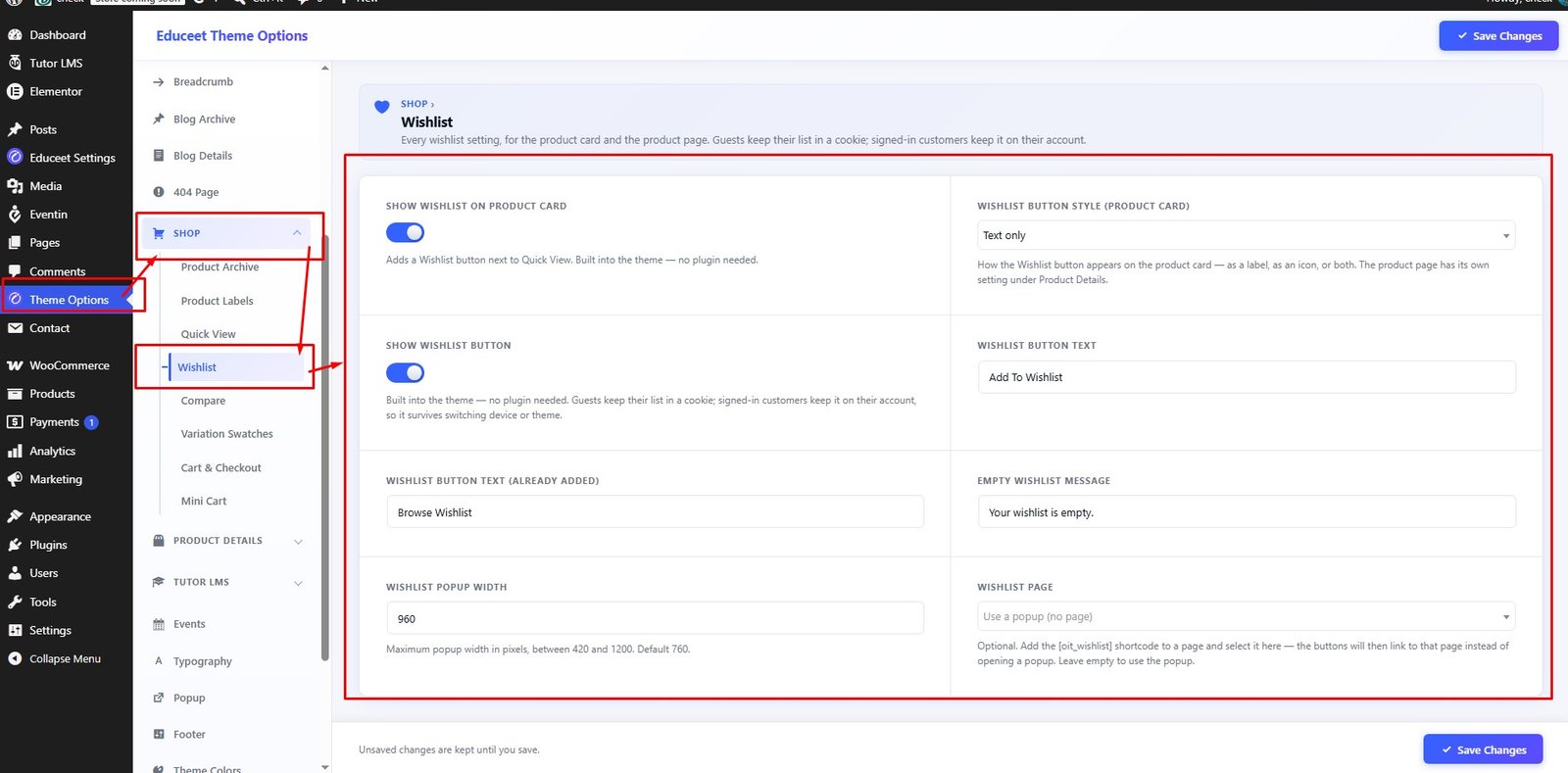Image resolution: width=1568 pixels, height=773 pixels.
Task: Click the Blog Archive pin icon
Action: click(x=159, y=119)
